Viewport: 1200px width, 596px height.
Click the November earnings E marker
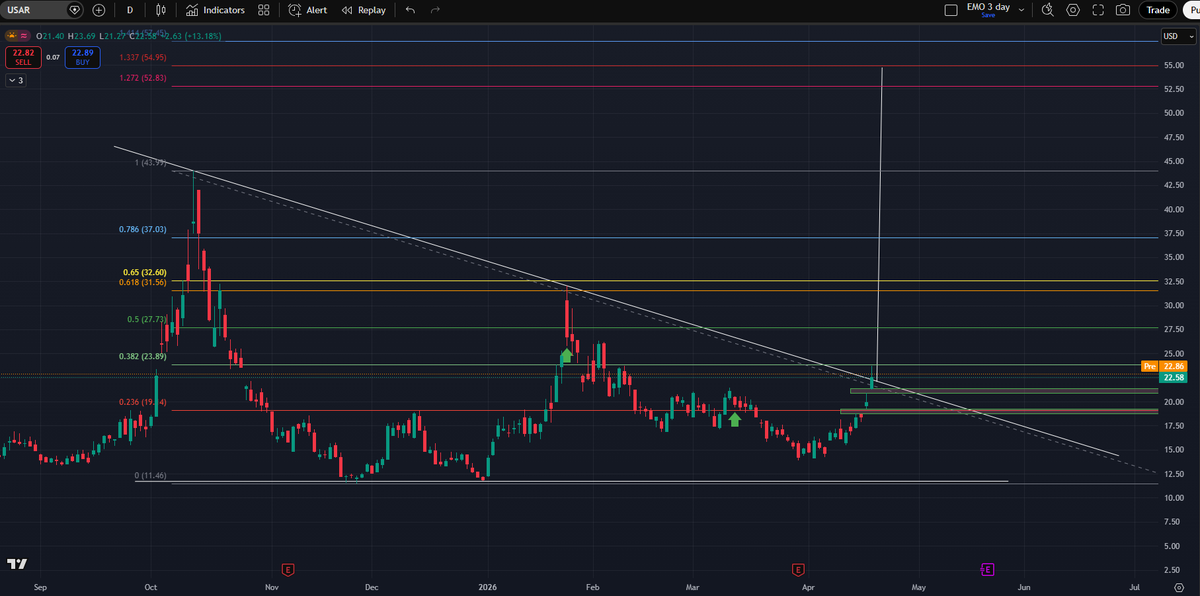tap(287, 569)
